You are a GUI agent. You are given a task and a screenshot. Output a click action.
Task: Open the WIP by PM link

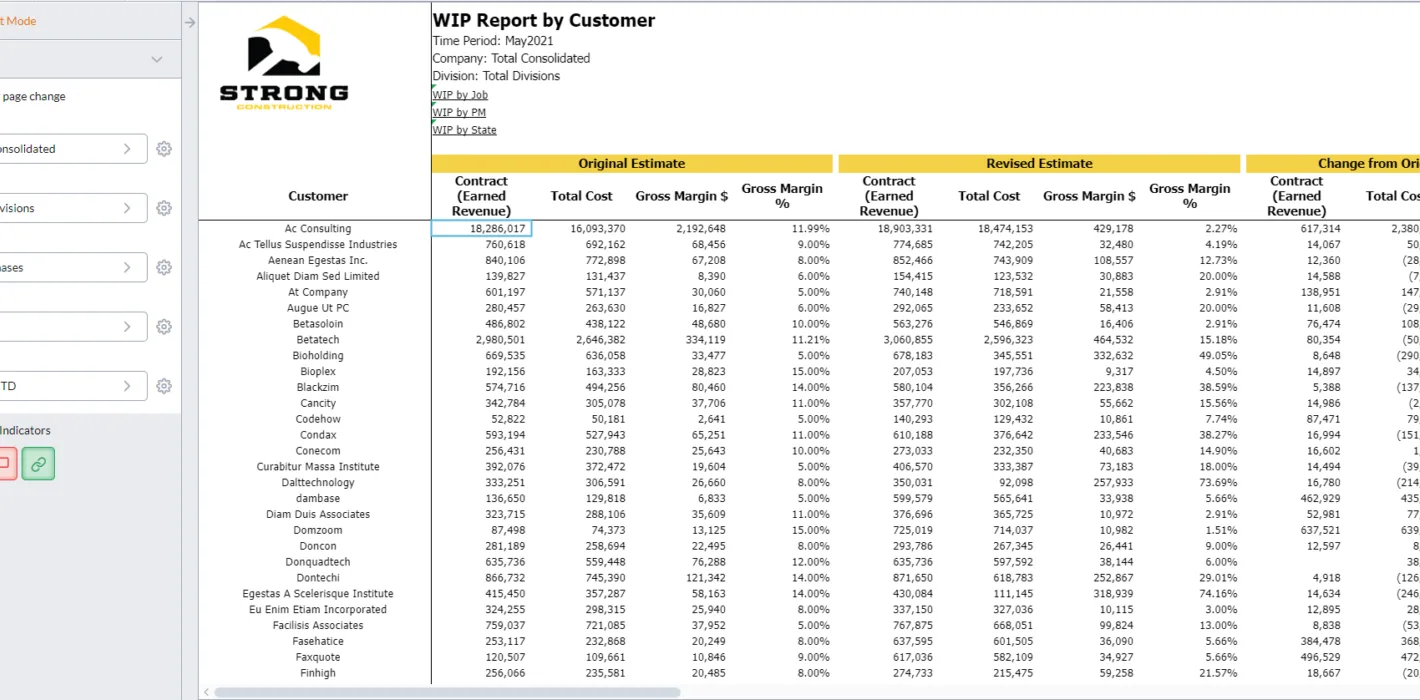pyautogui.click(x=459, y=113)
